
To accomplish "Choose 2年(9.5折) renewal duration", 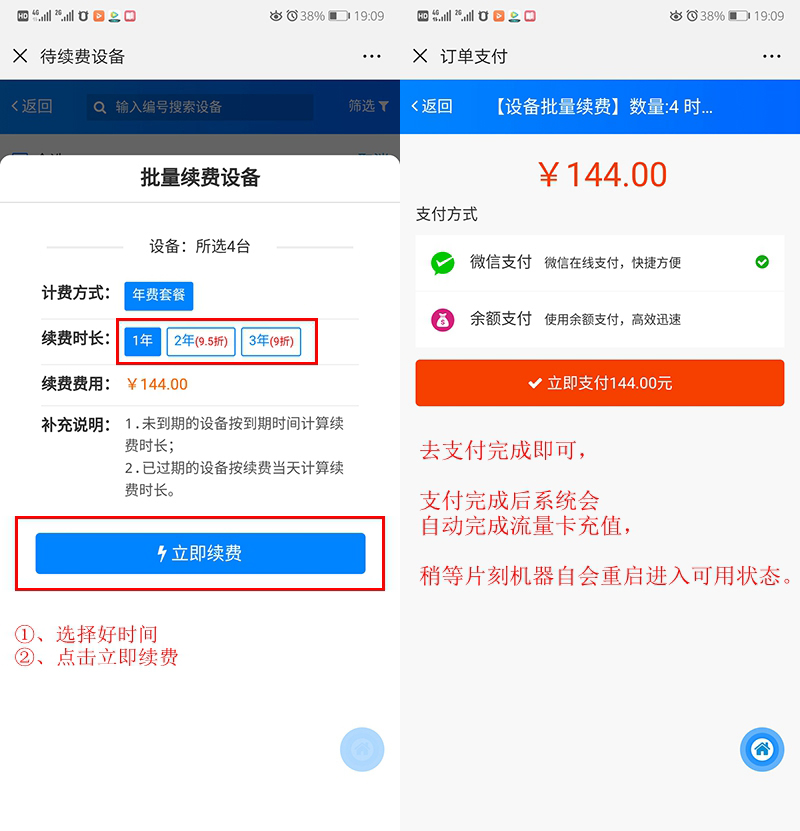I will 201,341.
